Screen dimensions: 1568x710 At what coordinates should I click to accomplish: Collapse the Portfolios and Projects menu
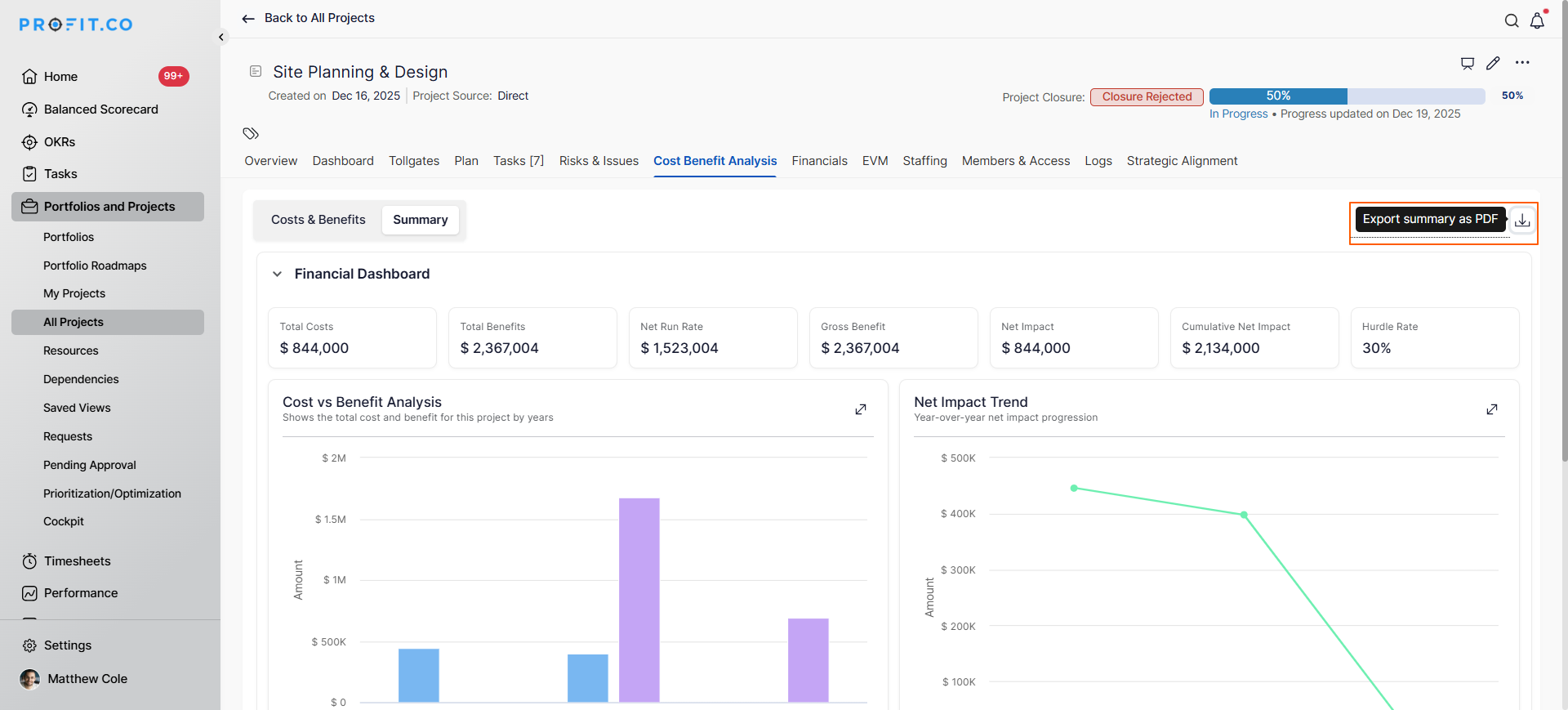click(109, 207)
